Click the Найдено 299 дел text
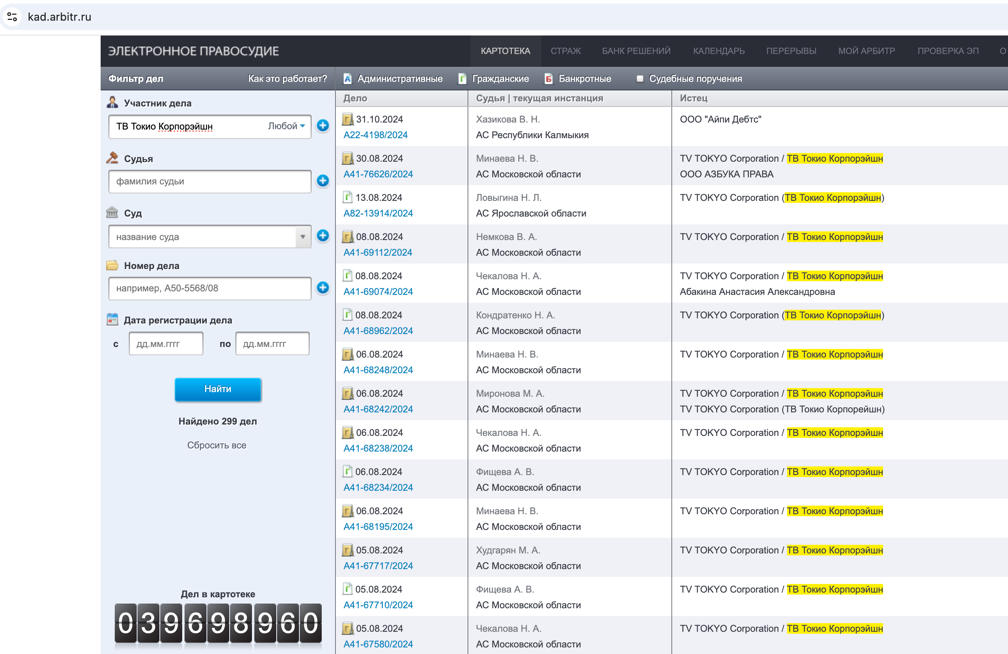1008x654 pixels. click(217, 421)
